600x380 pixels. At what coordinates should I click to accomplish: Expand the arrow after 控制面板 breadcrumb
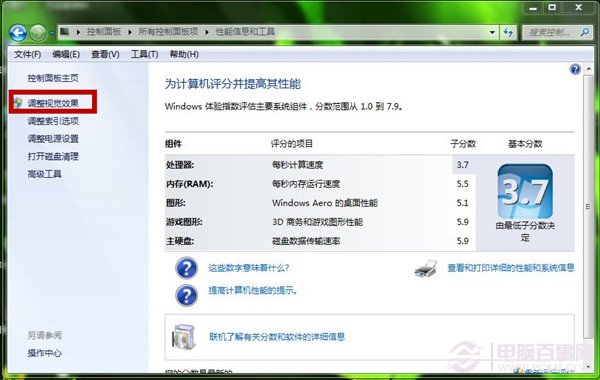[x=130, y=32]
